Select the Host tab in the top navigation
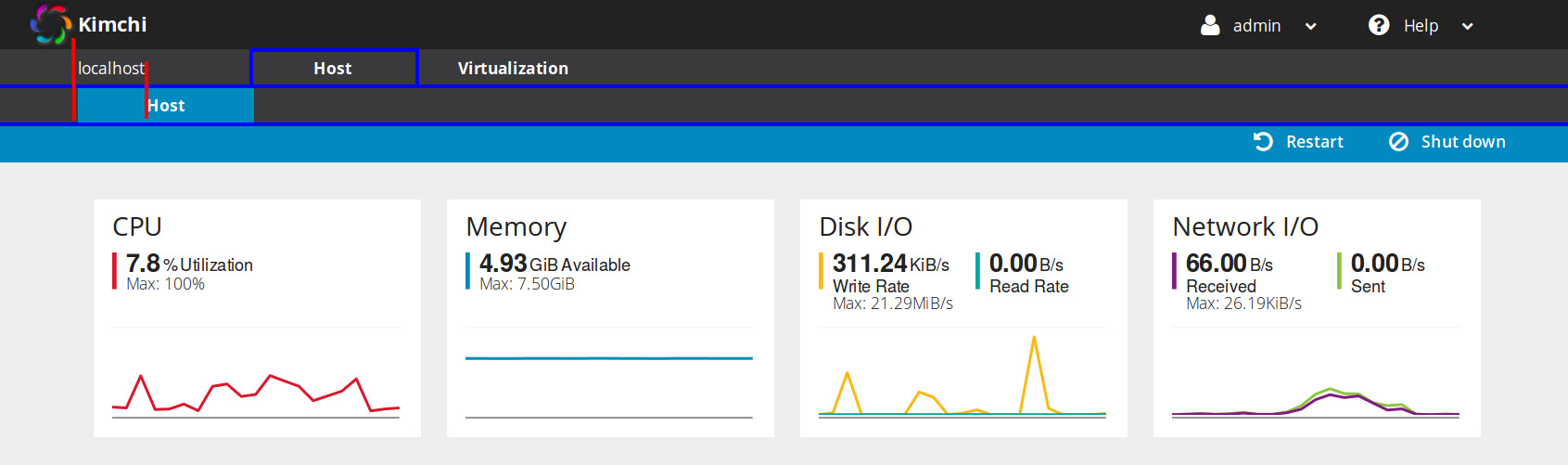This screenshot has height=465, width=1568. pos(333,68)
